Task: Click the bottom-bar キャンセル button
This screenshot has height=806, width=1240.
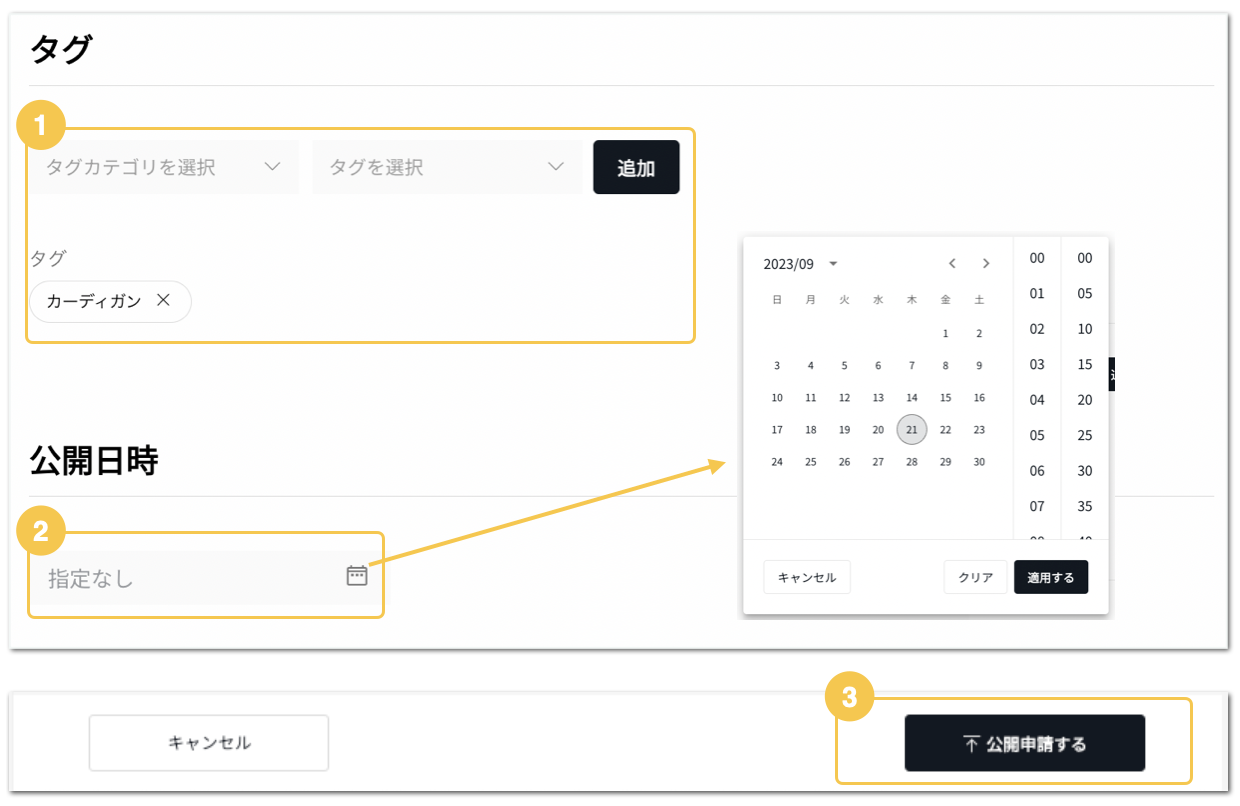Action: click(x=209, y=743)
